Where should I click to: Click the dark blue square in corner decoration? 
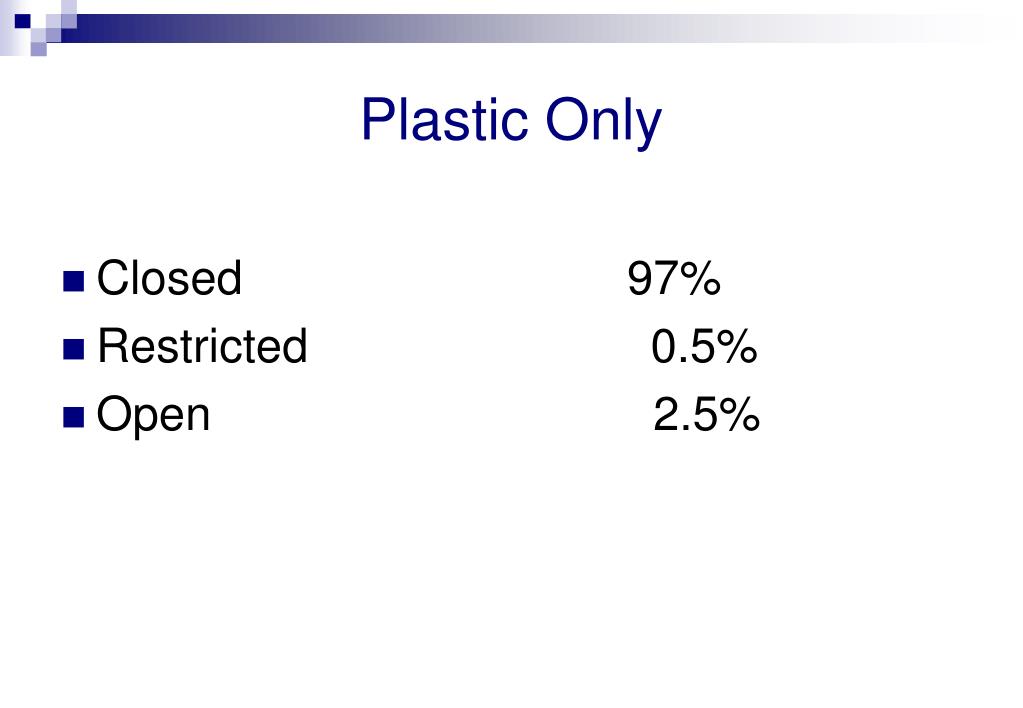click(x=23, y=20)
